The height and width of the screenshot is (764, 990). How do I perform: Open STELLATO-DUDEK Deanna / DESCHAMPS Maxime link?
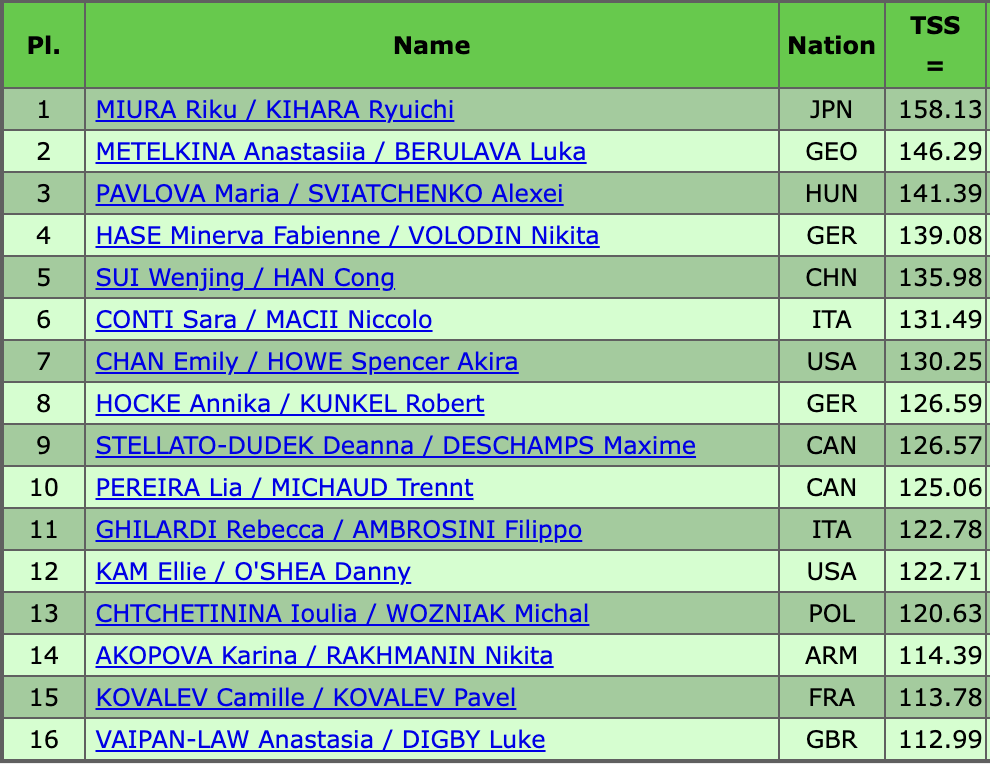click(x=396, y=446)
